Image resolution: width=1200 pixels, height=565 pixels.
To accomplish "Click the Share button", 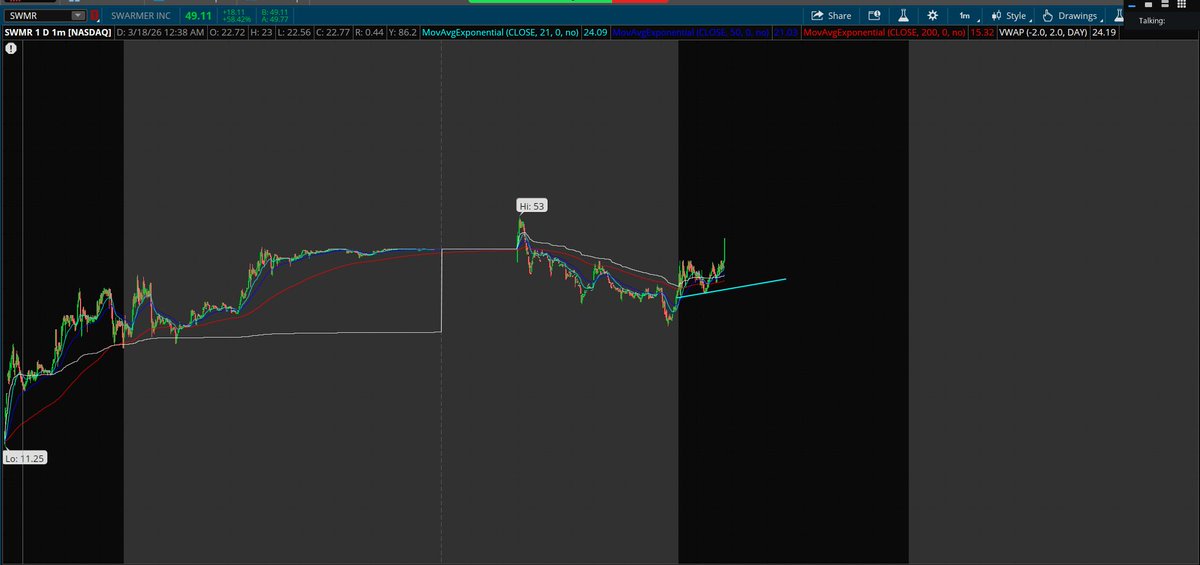I will 831,16.
